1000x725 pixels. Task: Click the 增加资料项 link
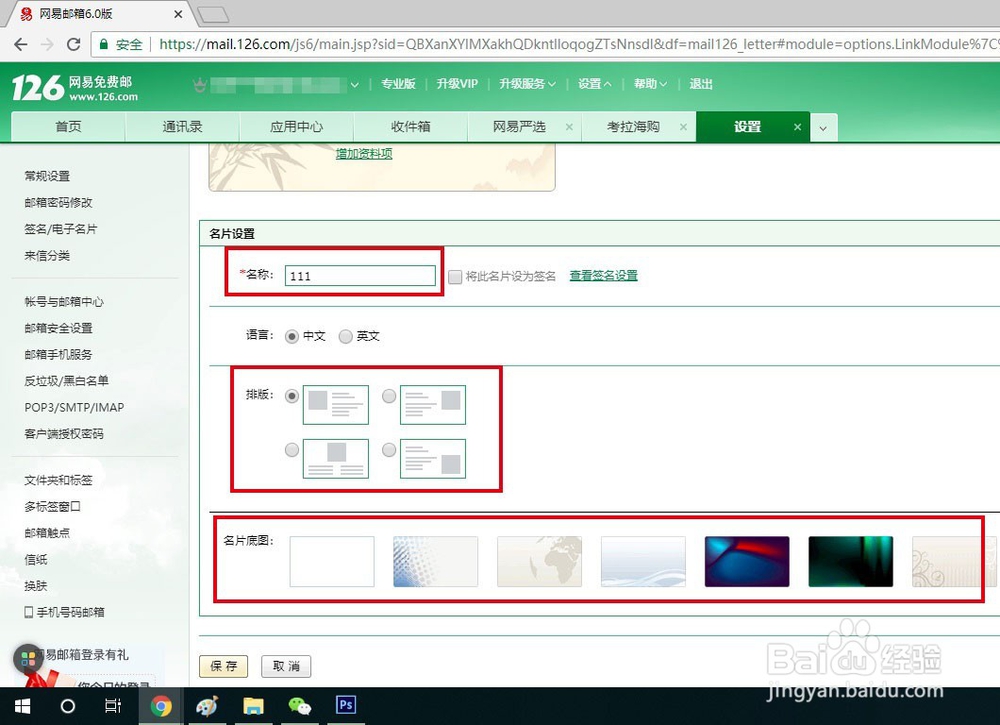(x=364, y=154)
